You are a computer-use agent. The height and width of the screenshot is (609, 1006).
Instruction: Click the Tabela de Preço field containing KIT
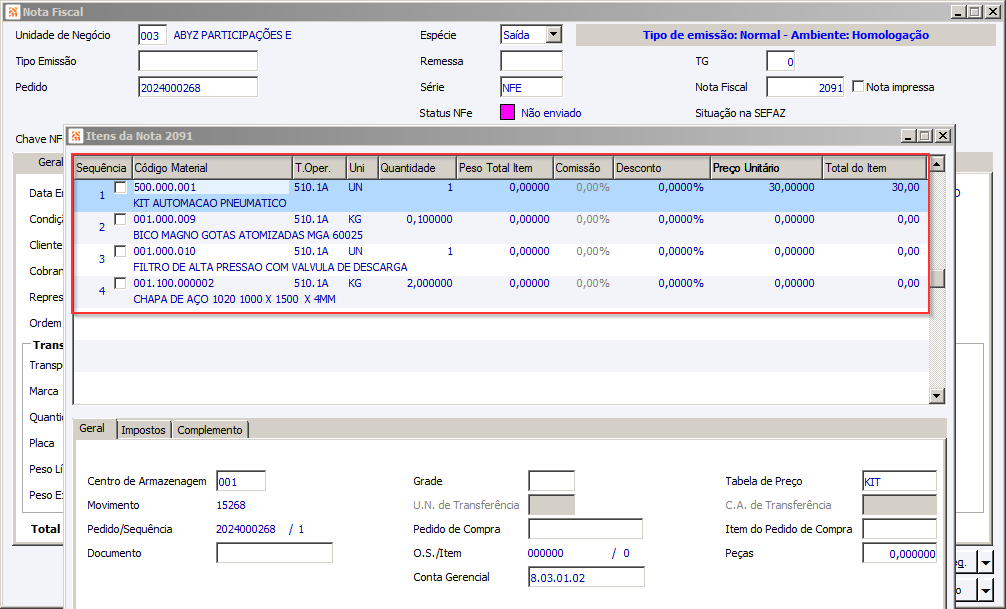(x=898, y=482)
